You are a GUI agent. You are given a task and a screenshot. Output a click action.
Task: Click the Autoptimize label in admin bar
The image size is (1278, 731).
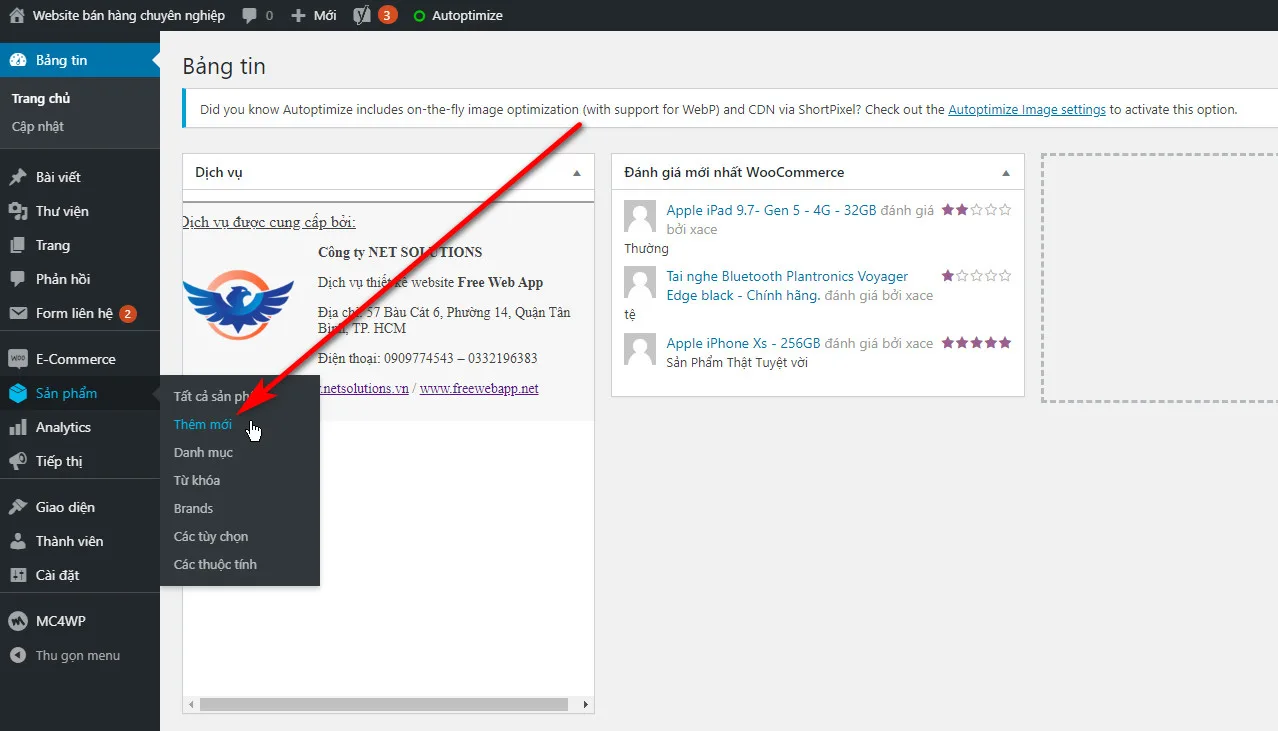pos(467,15)
